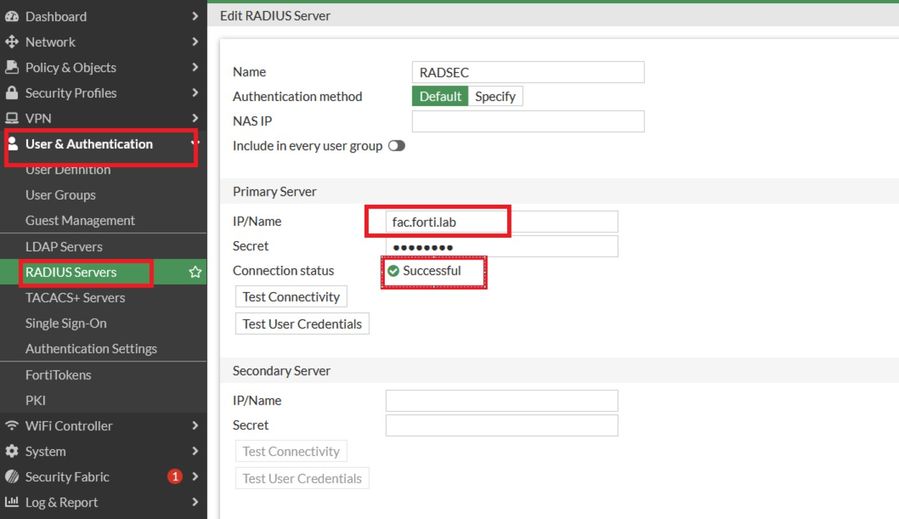The image size is (899, 519).
Task: Toggle the favorite star on RADIUS Servers
Action: [x=195, y=272]
